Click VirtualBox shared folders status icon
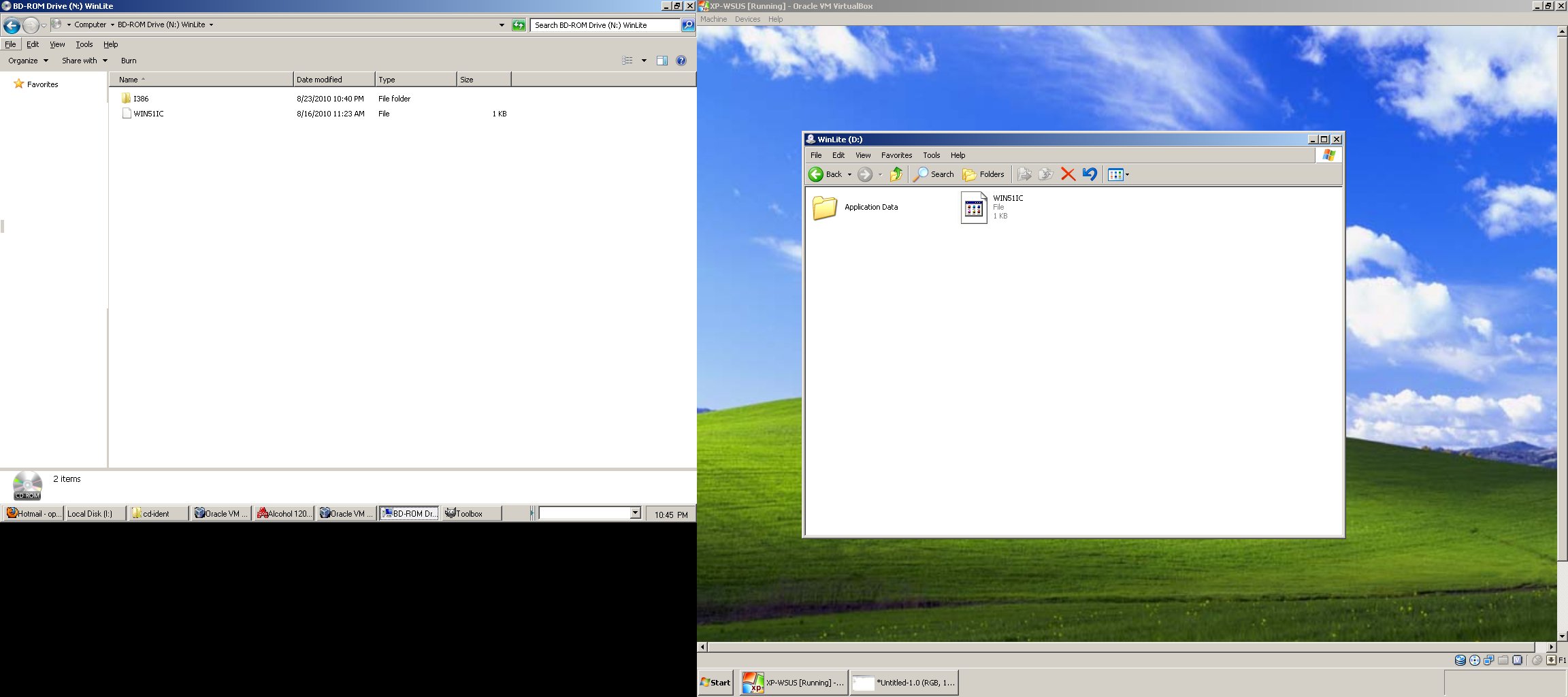 pos(1503,660)
